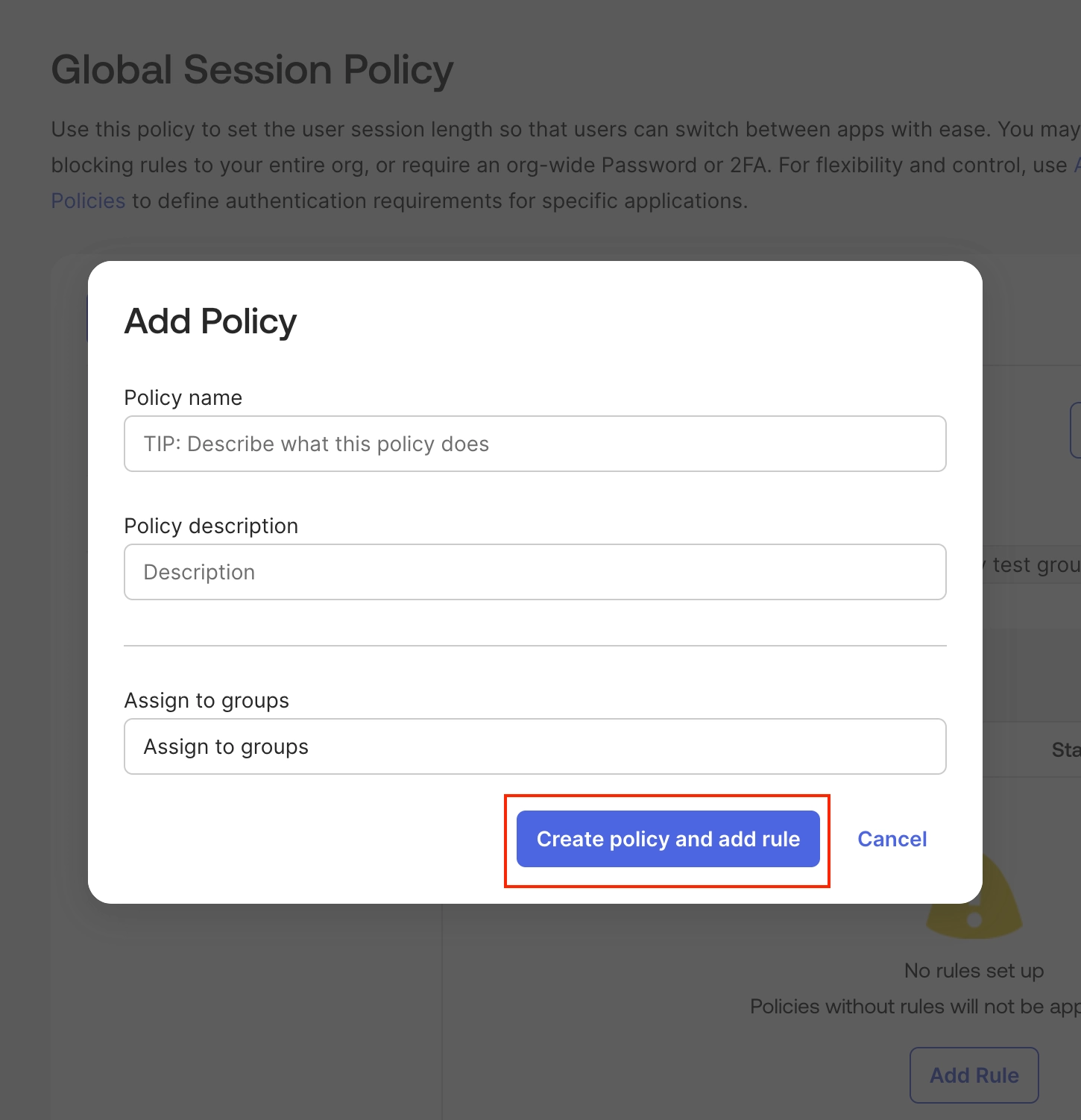Click the partially visible Sta column header

pyautogui.click(x=1065, y=749)
